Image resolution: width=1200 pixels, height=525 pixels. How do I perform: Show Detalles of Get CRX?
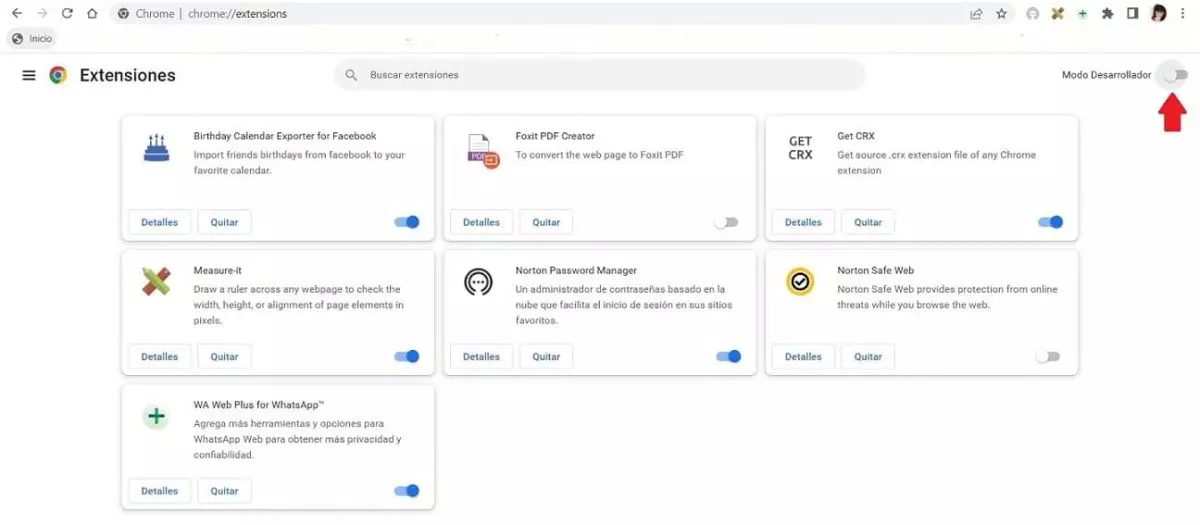pos(803,222)
